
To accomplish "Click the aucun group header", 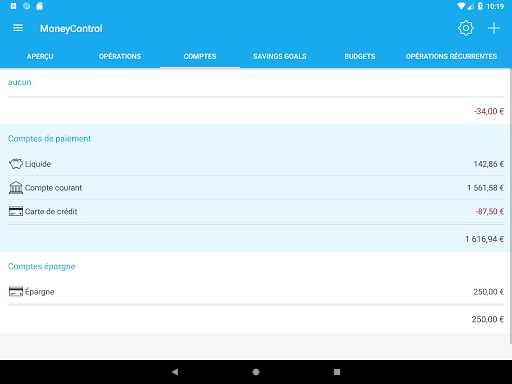I will pos(20,82).
